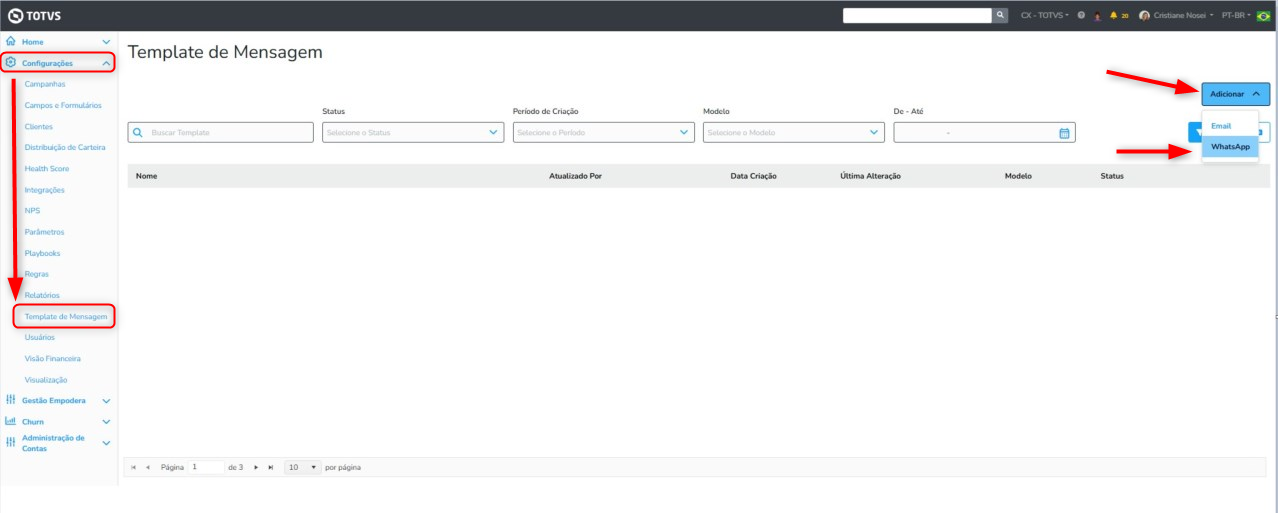Viewport: 1278px width, 513px height.
Task: Sort by Status column header
Action: 1112,176
